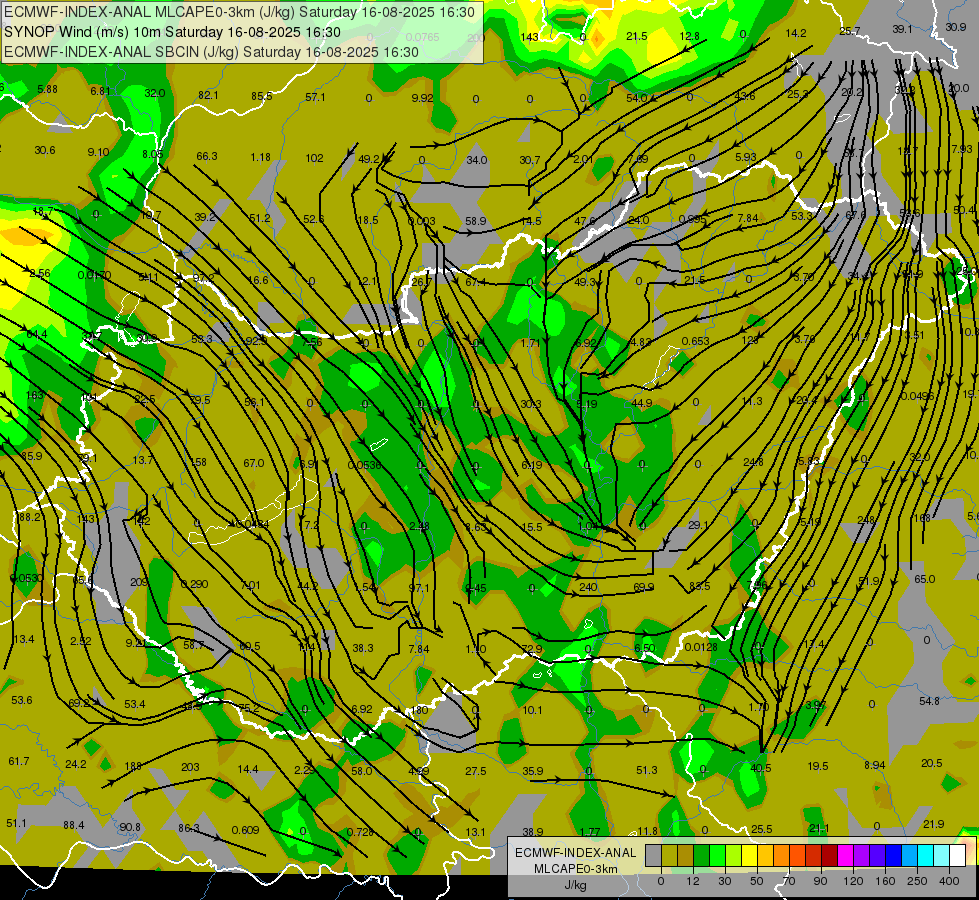This screenshot has width=979, height=900.
Task: Click the map value '75.2'
Action: (x=248, y=708)
